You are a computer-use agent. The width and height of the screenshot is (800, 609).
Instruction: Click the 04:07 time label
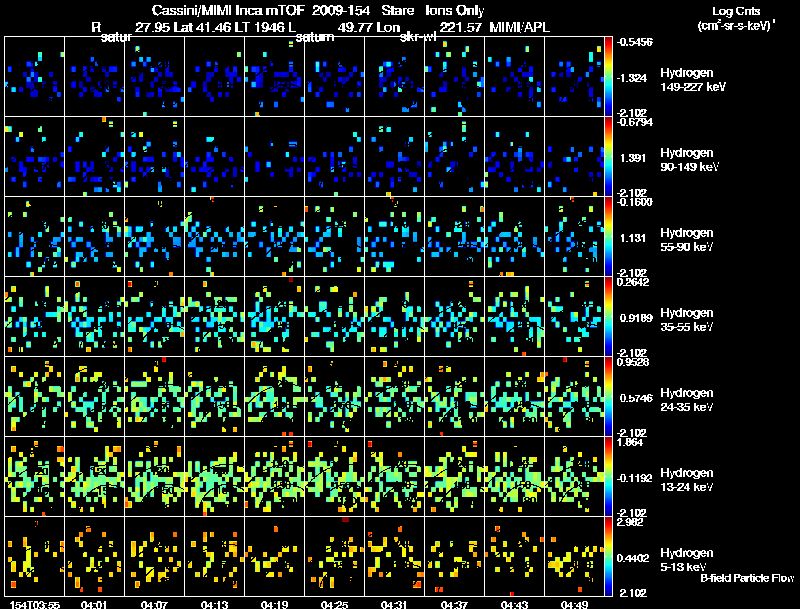tap(155, 605)
